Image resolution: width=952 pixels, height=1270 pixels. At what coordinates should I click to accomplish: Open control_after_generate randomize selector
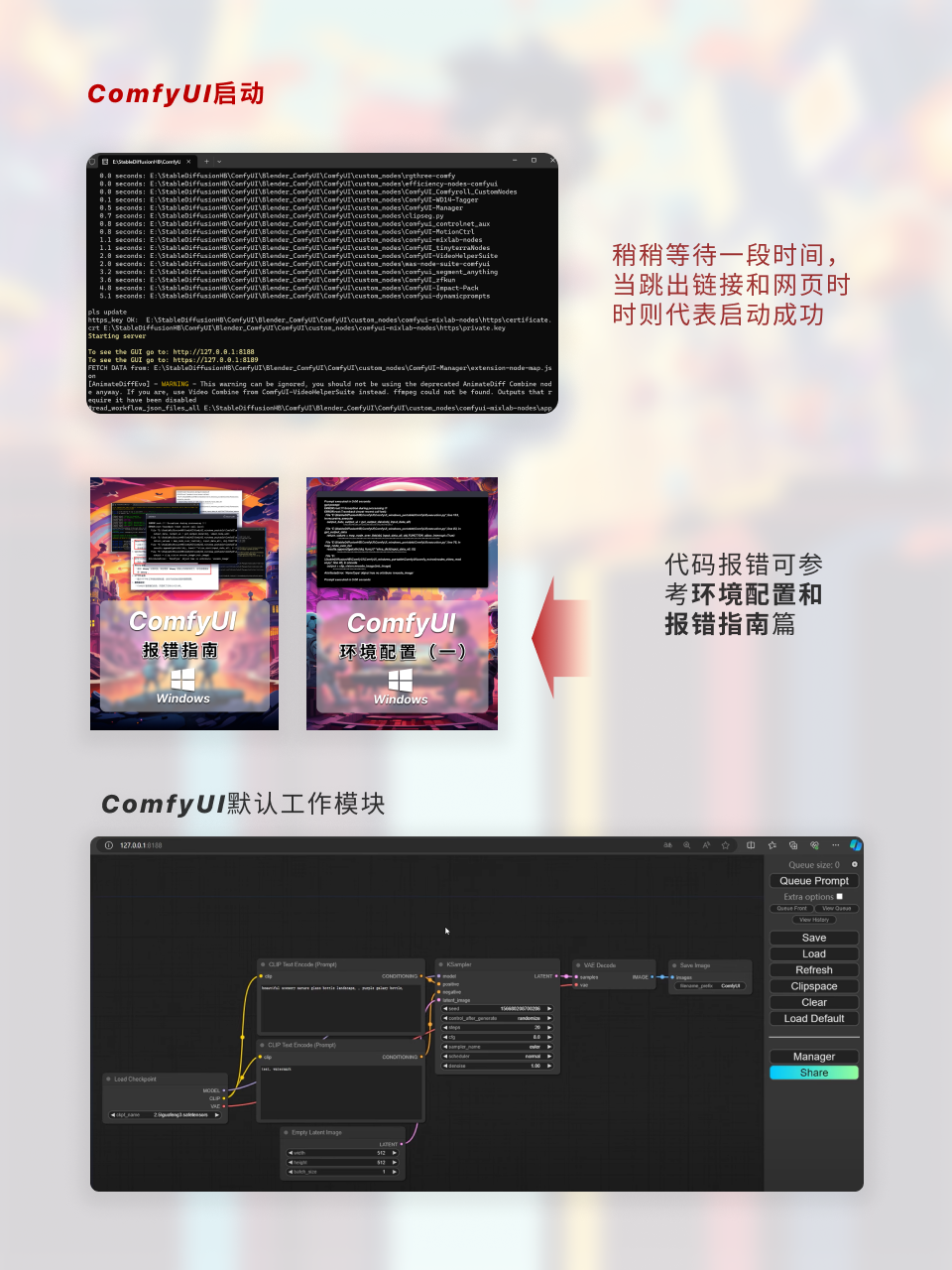pos(498,1018)
